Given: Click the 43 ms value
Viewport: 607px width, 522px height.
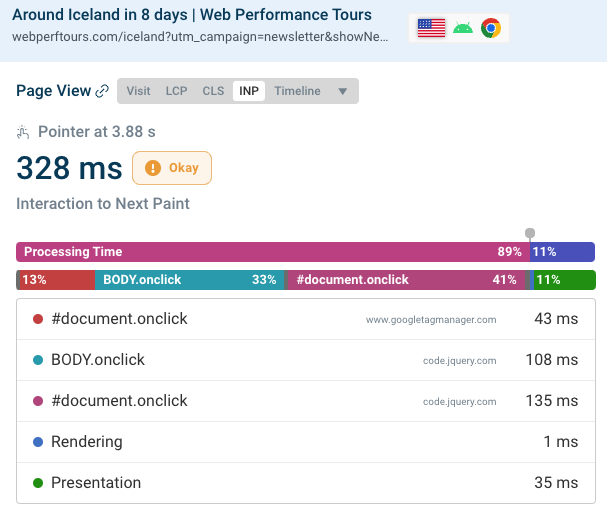Looking at the screenshot, I should (556, 319).
